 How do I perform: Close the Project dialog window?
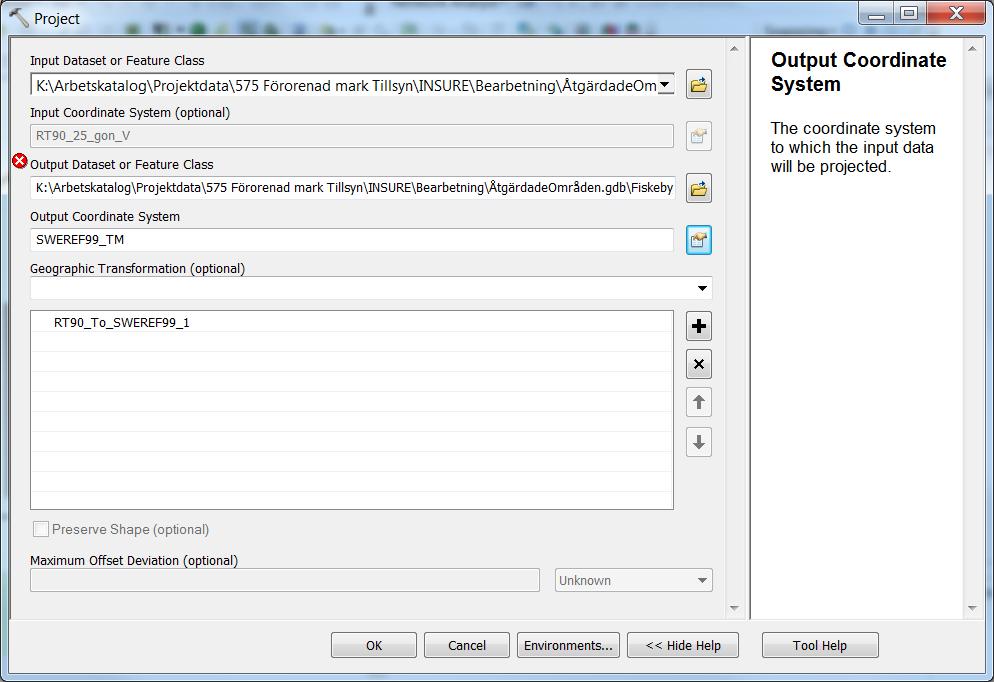(957, 13)
